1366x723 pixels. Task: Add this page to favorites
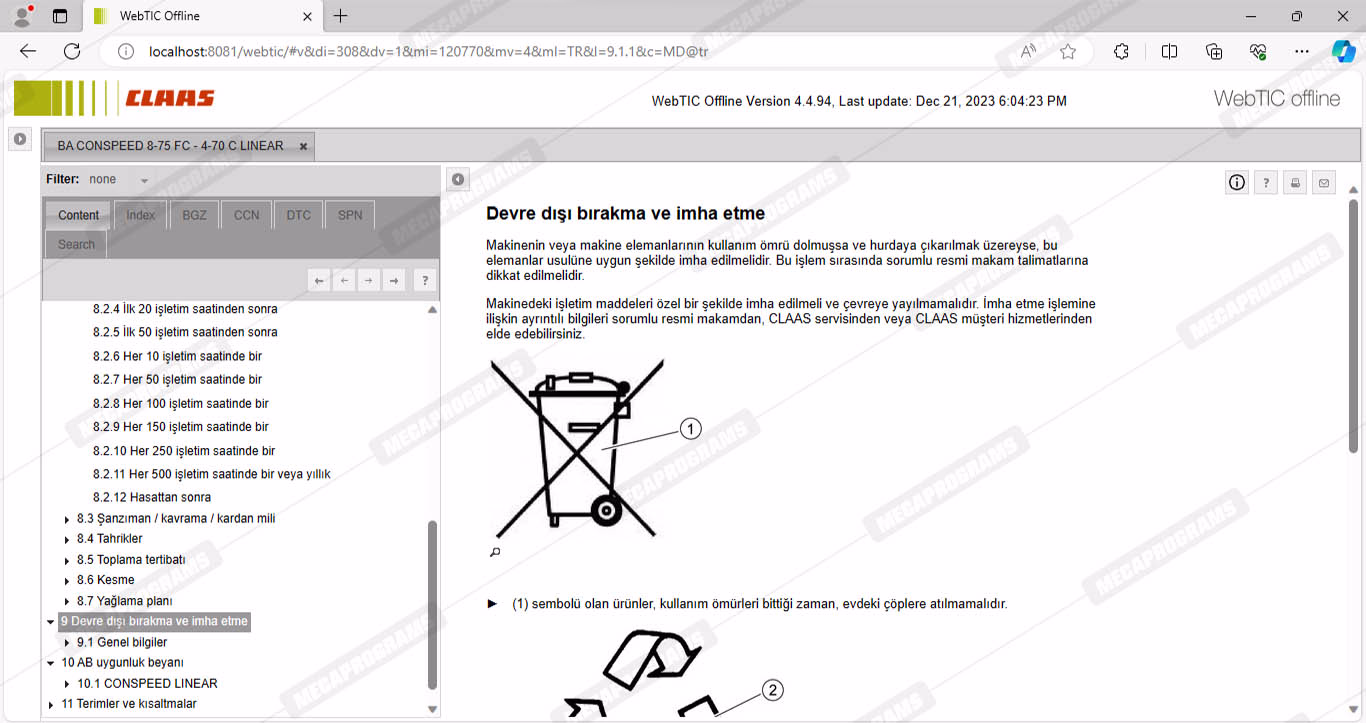coord(1068,51)
